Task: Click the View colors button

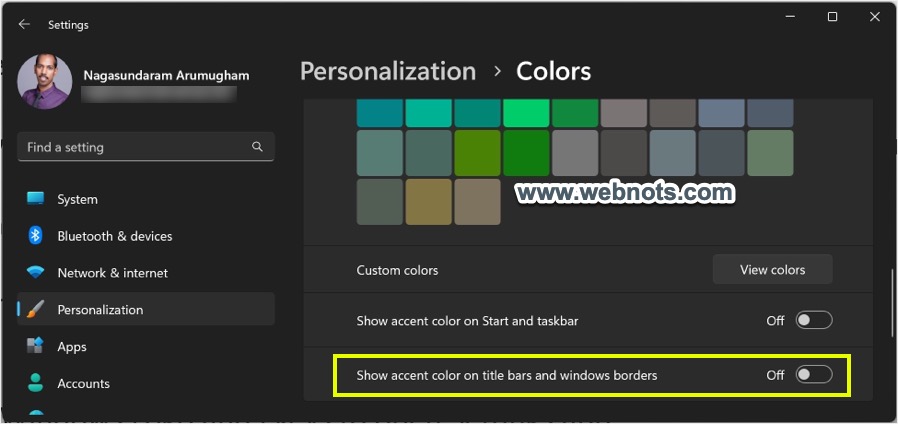Action: (x=773, y=270)
